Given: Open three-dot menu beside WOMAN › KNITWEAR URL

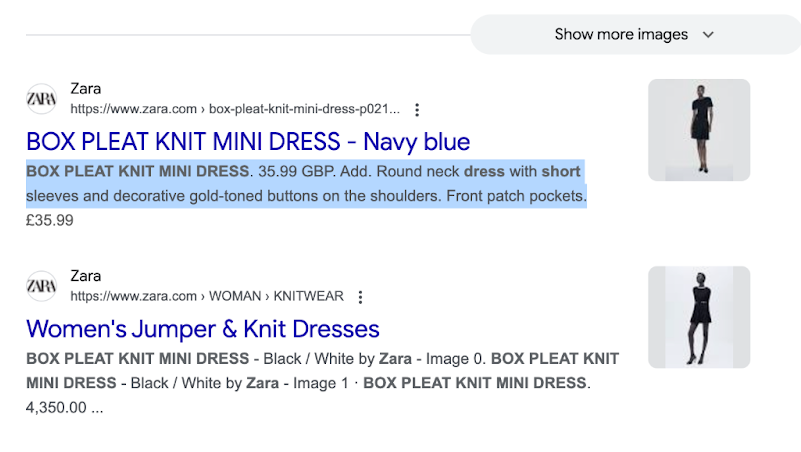Looking at the screenshot, I should [x=360, y=297].
